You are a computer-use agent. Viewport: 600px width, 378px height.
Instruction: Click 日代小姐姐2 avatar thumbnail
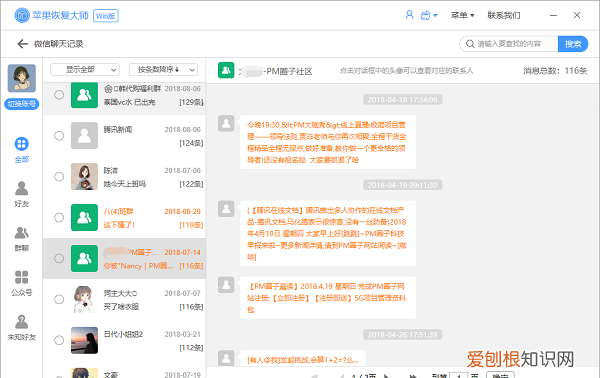[84, 340]
